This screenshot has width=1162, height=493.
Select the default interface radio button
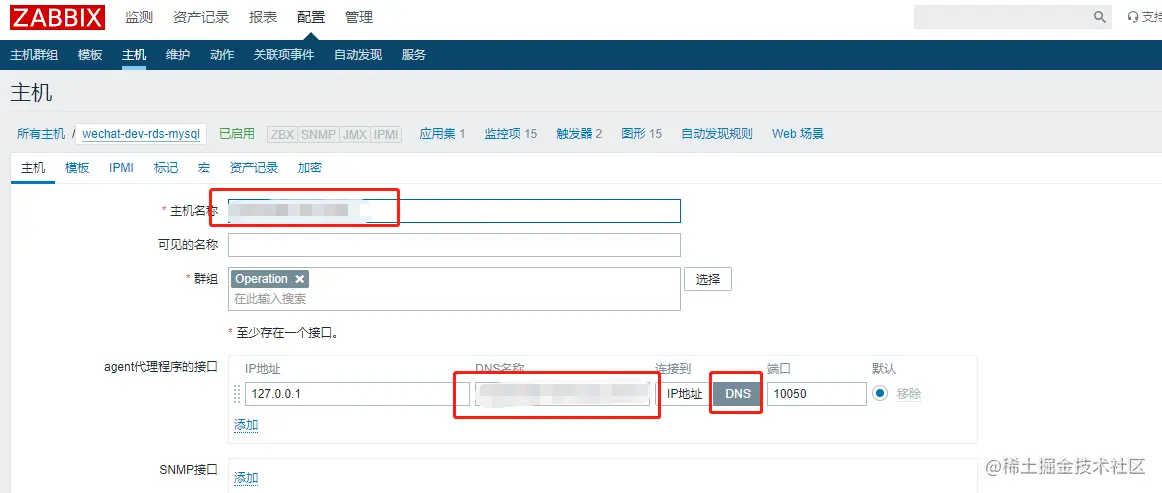coord(880,394)
